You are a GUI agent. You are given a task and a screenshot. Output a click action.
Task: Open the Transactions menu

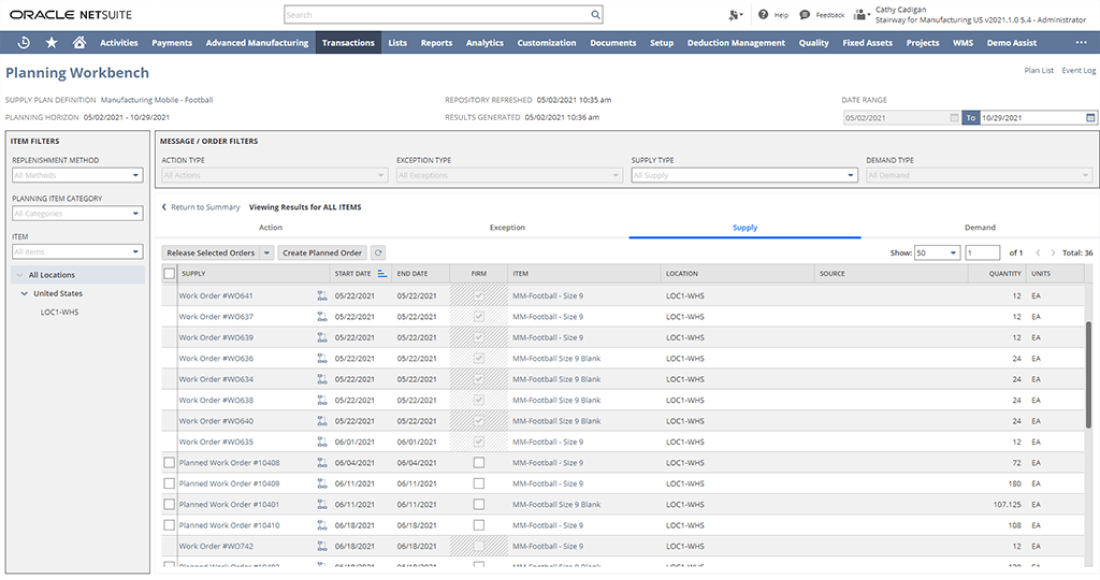point(346,42)
